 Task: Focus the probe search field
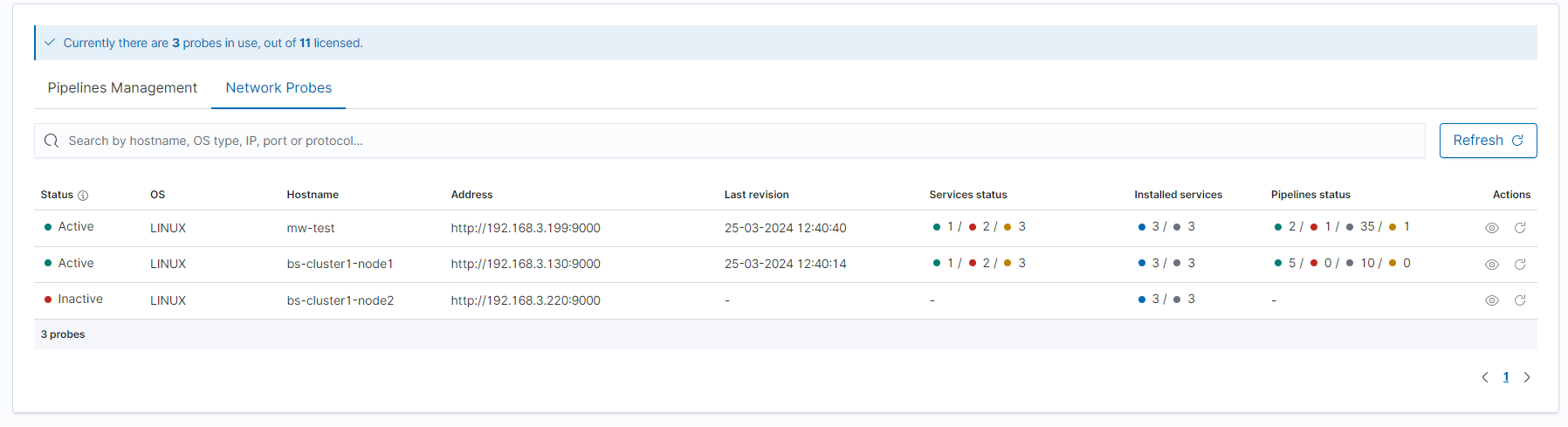[733, 141]
